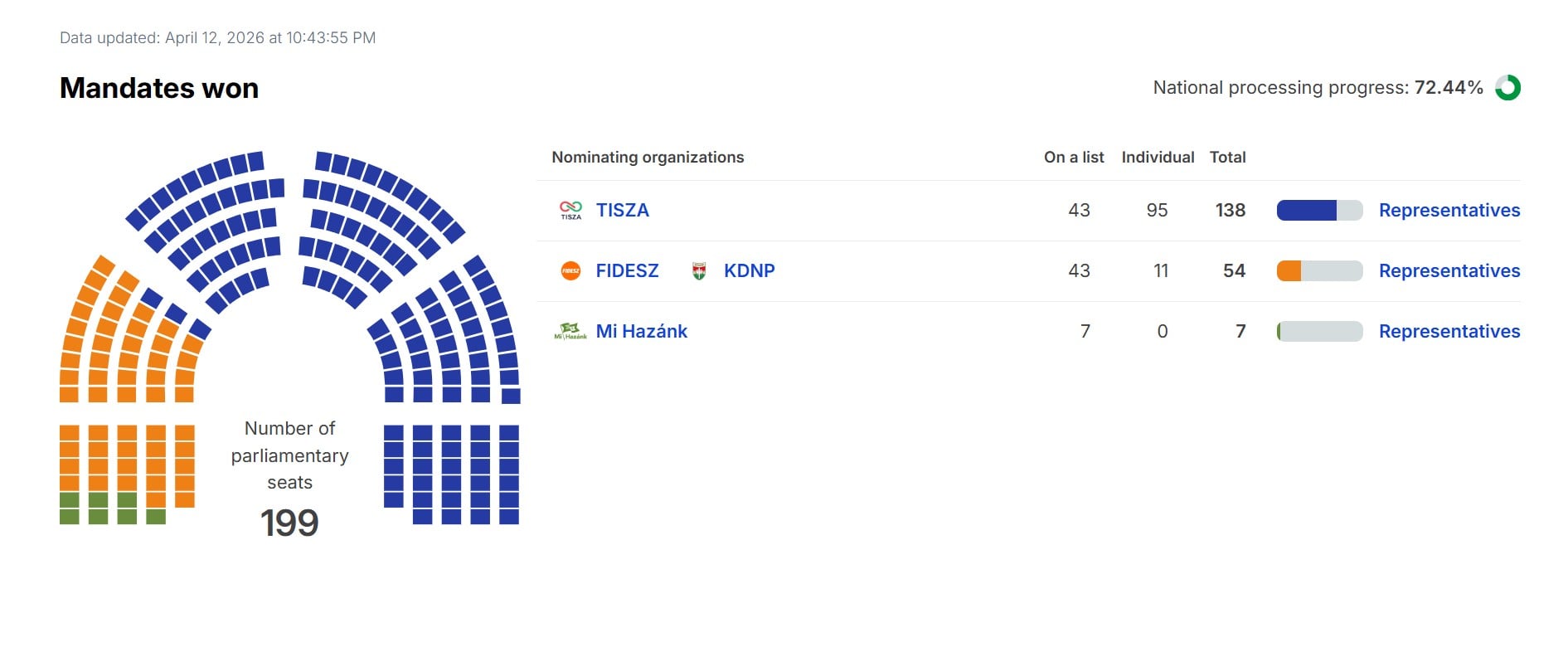The height and width of the screenshot is (652, 1568).
Task: Open the TISZA party link
Action: tap(622, 211)
